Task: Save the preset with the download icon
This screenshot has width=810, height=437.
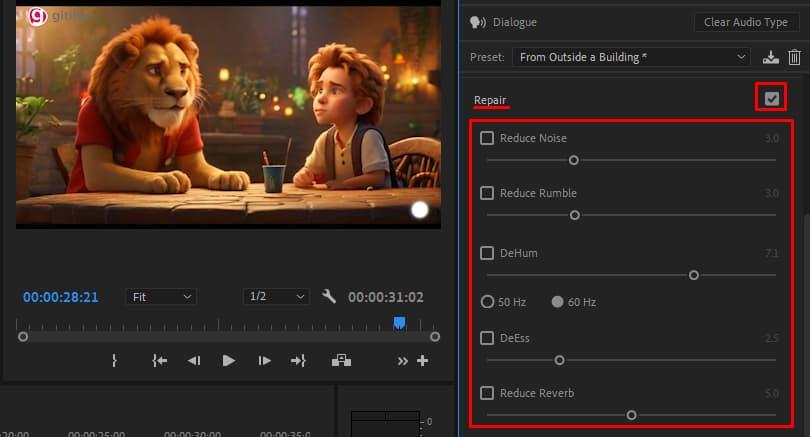Action: pos(770,58)
